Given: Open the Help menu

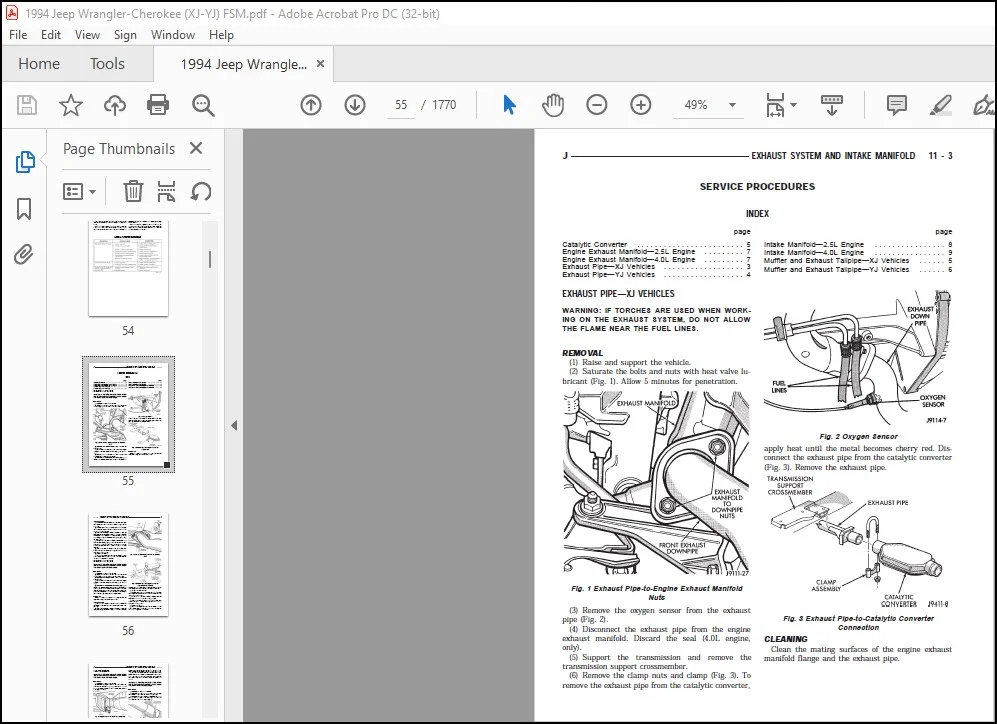Looking at the screenshot, I should pos(221,35).
